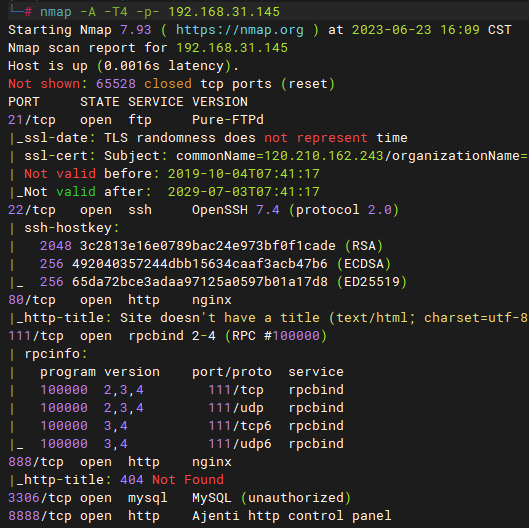Click Ajenti http control panel text
529x528 pixels.
(x=292, y=516)
